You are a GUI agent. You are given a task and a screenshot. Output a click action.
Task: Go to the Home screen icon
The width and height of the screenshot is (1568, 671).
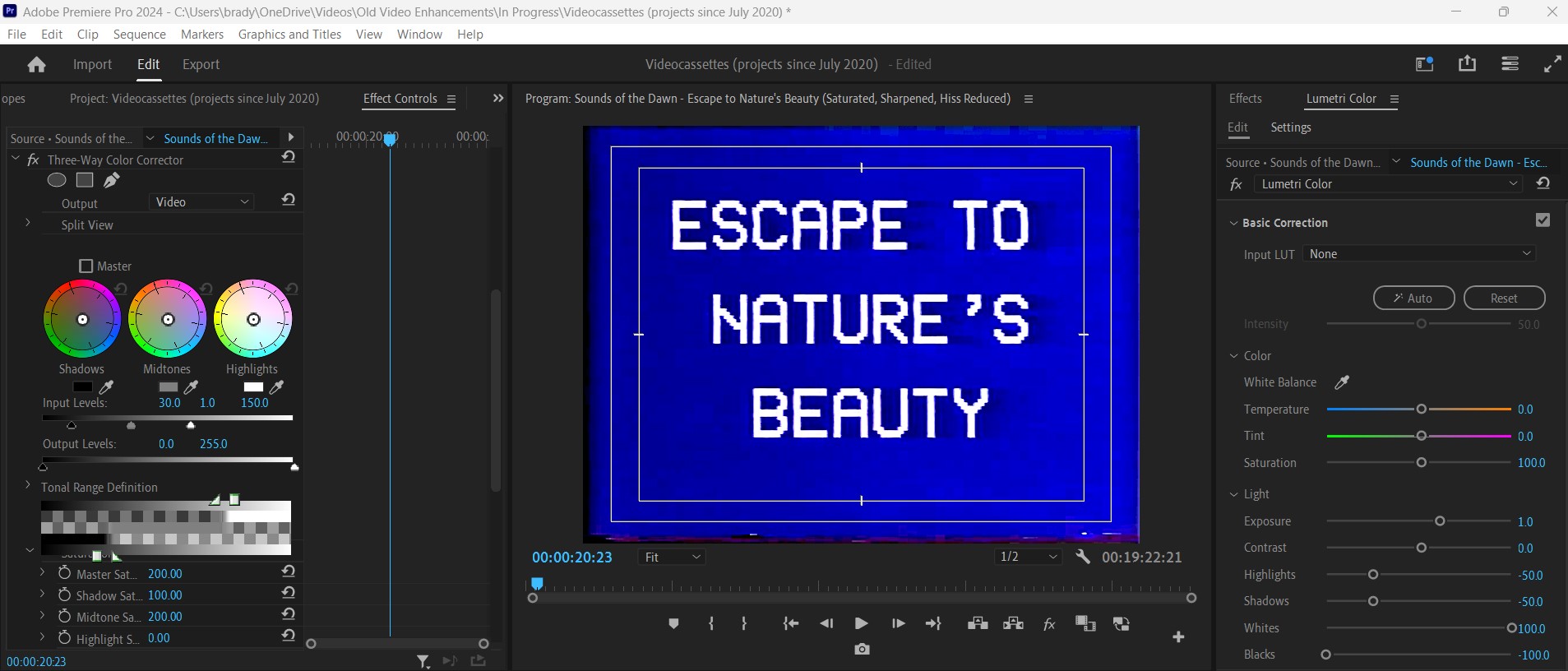(36, 64)
